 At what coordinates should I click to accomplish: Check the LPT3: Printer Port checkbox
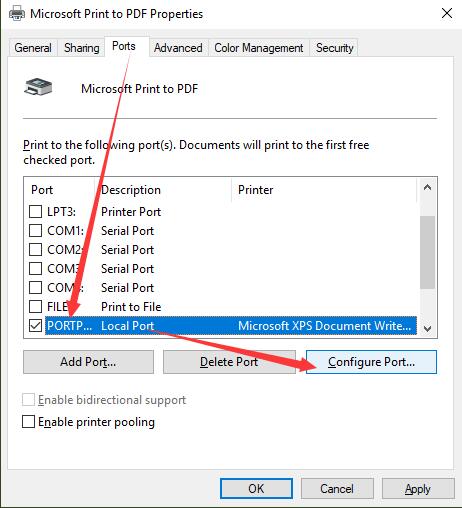click(35, 211)
